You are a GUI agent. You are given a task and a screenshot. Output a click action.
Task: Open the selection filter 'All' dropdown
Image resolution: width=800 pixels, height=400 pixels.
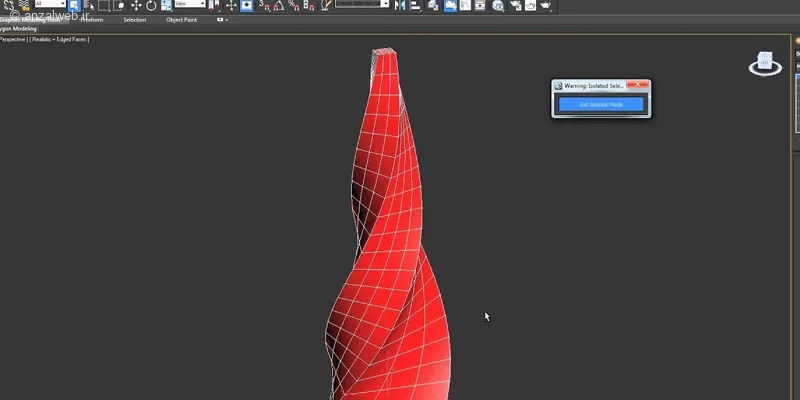49,5
